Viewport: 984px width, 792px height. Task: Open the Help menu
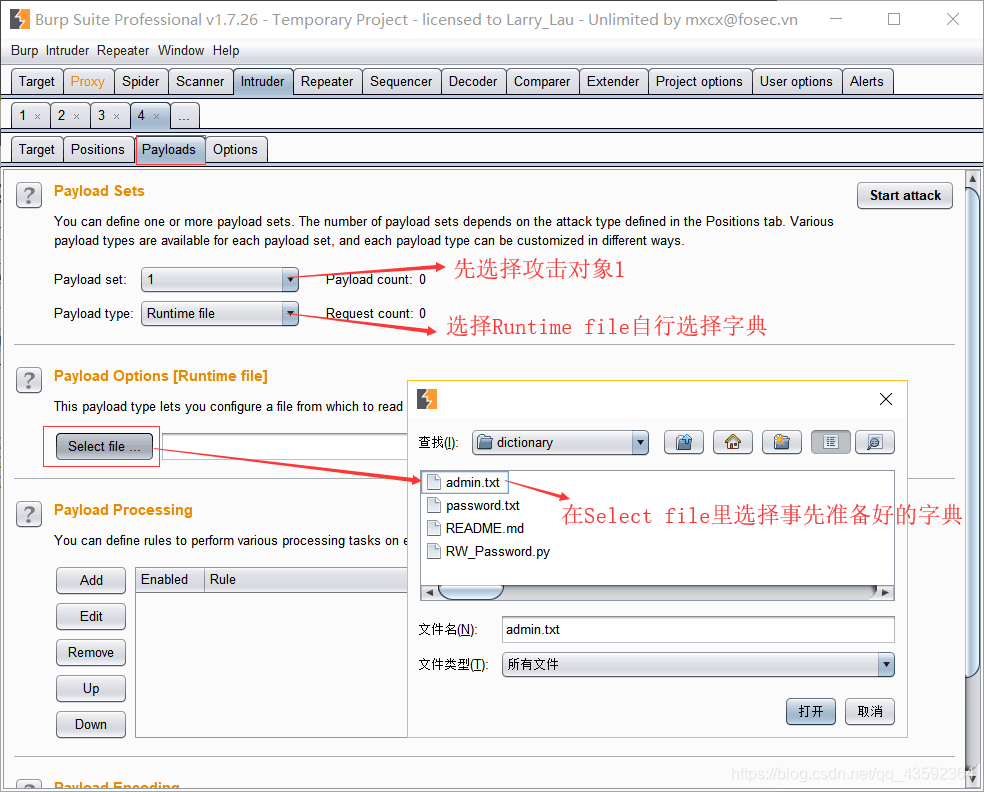coord(226,50)
